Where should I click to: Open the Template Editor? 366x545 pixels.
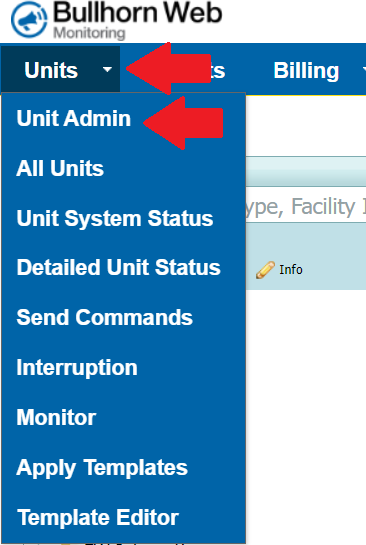pos(98,518)
